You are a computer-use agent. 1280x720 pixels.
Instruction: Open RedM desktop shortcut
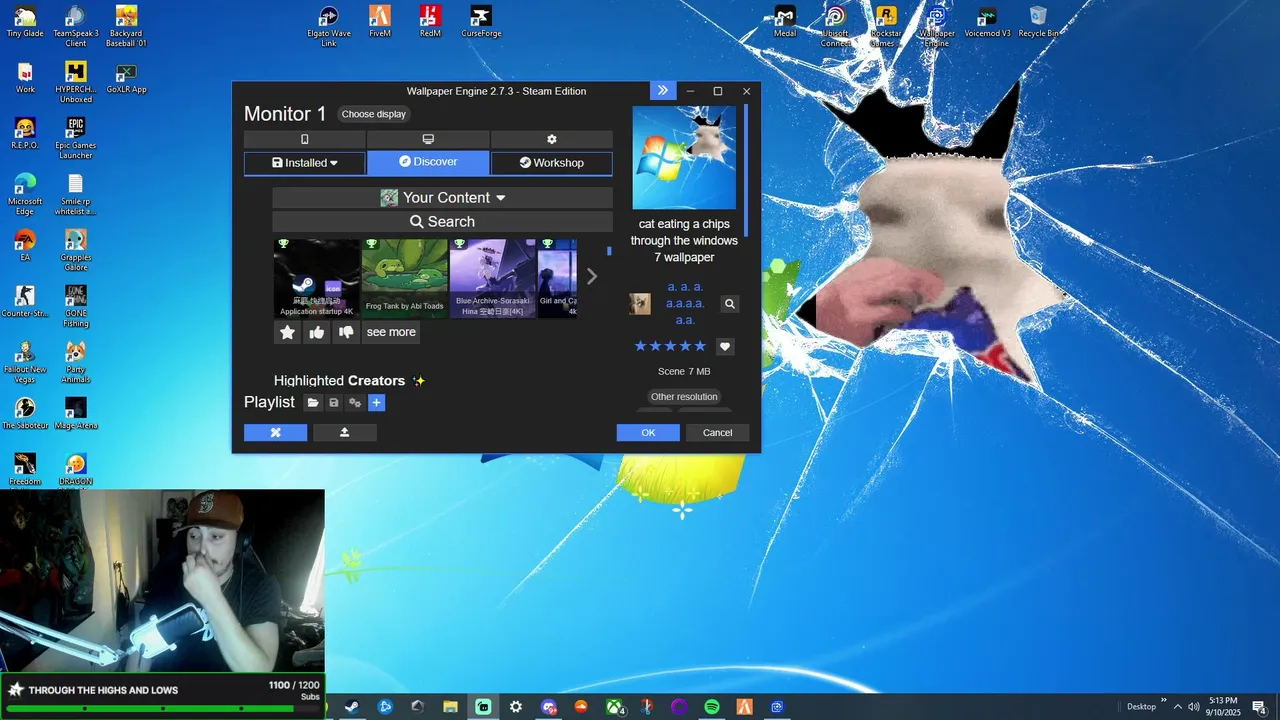coord(430,22)
